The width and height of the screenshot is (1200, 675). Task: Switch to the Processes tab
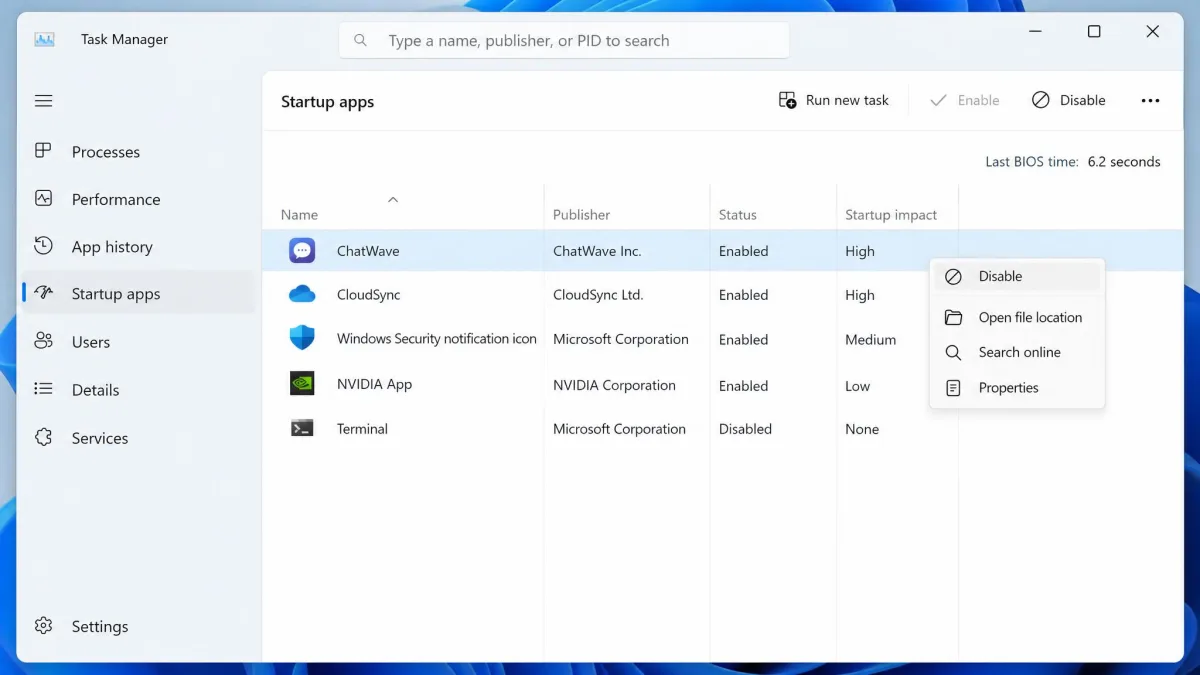[x=138, y=152]
